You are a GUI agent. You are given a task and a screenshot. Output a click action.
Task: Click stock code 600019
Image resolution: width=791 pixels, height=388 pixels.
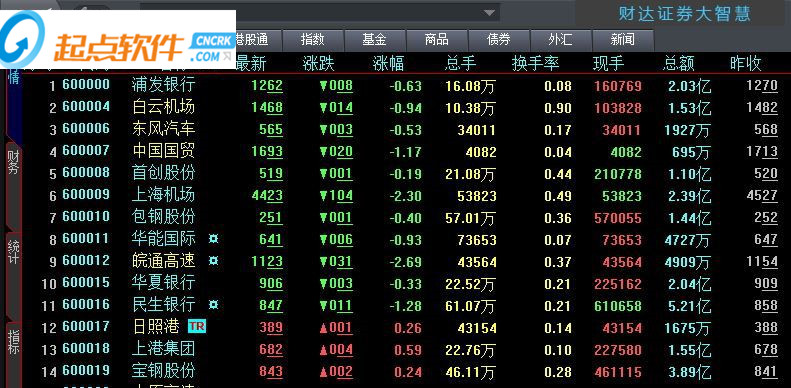[86, 370]
